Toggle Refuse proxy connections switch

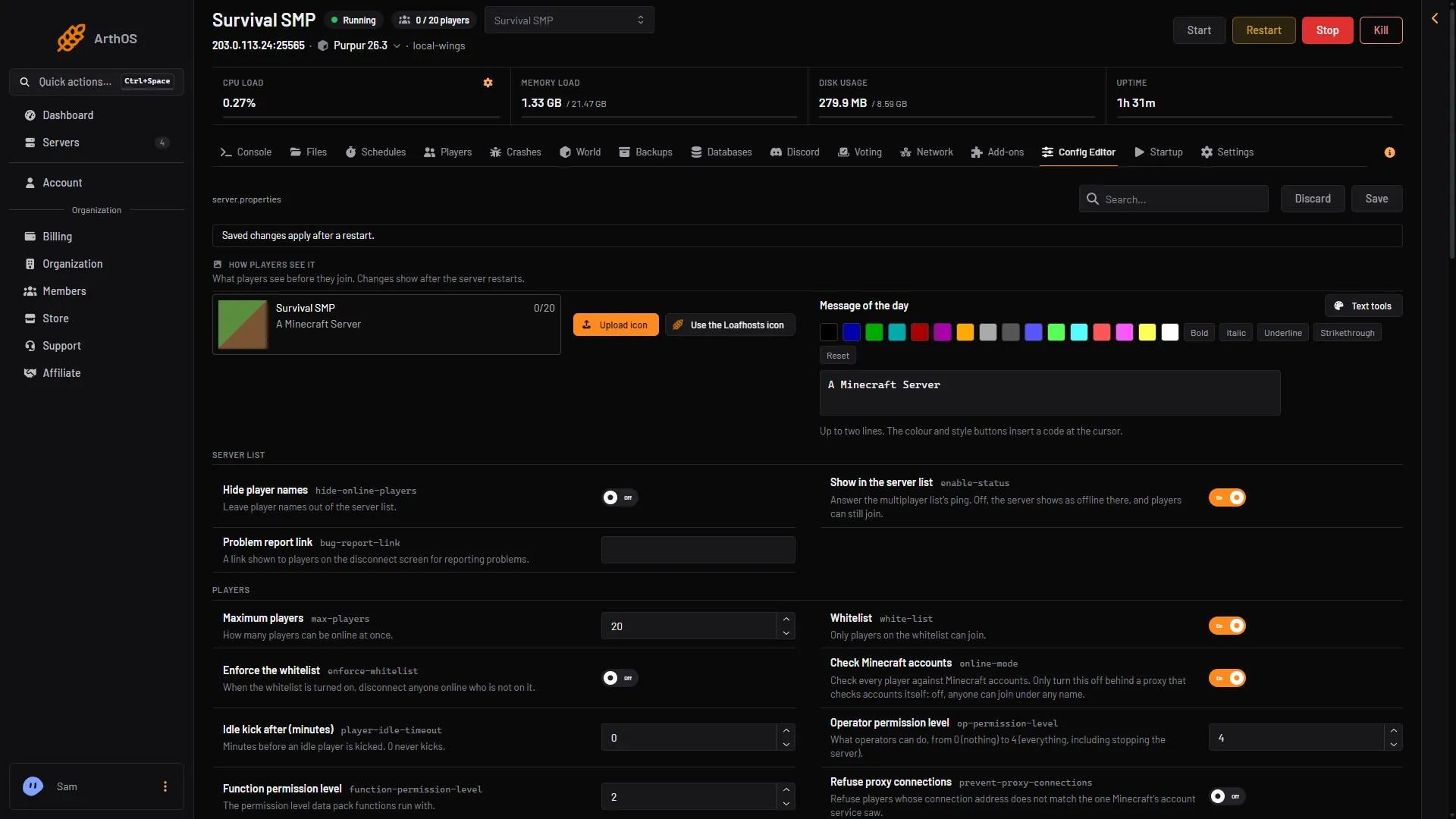[1227, 796]
